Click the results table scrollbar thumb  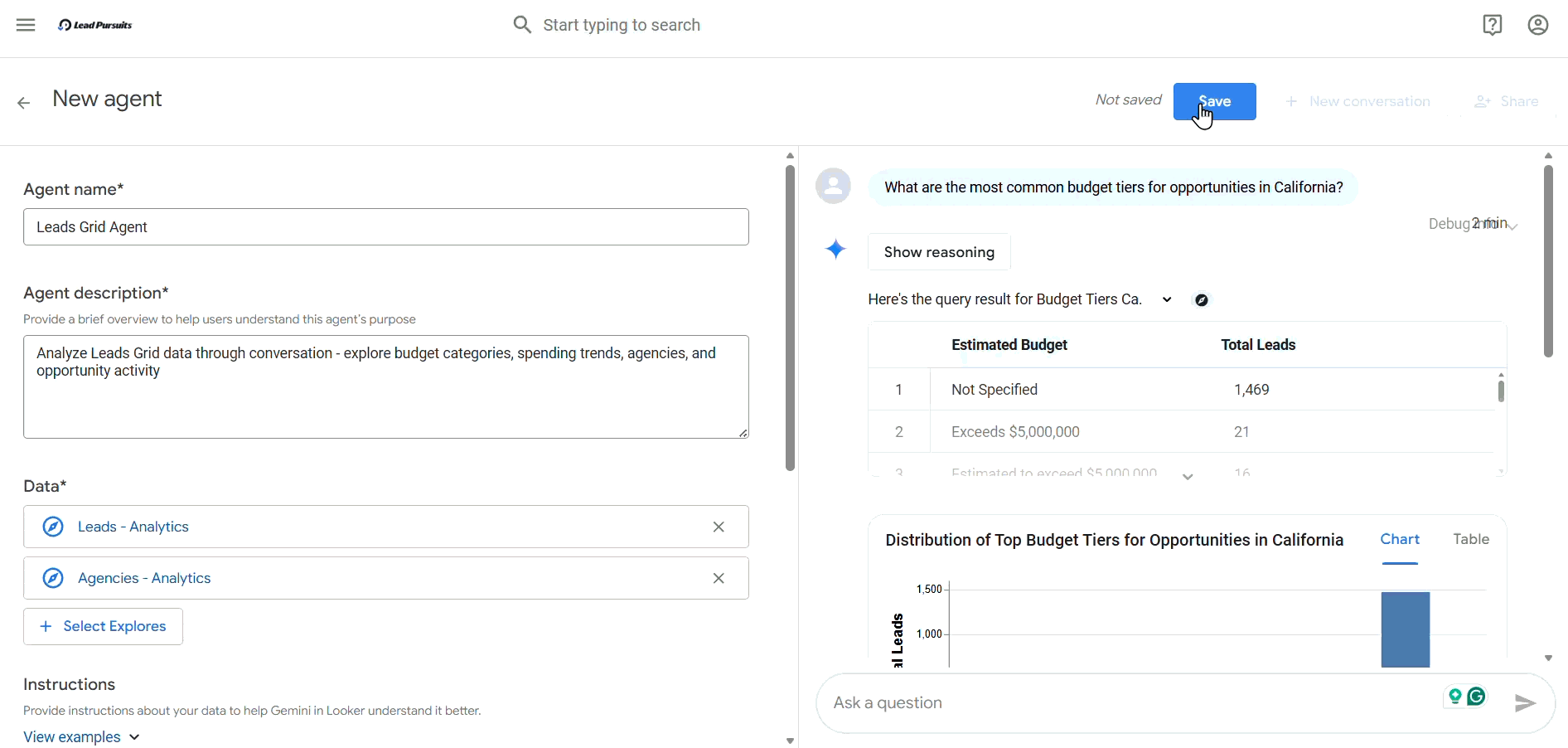coord(1501,391)
